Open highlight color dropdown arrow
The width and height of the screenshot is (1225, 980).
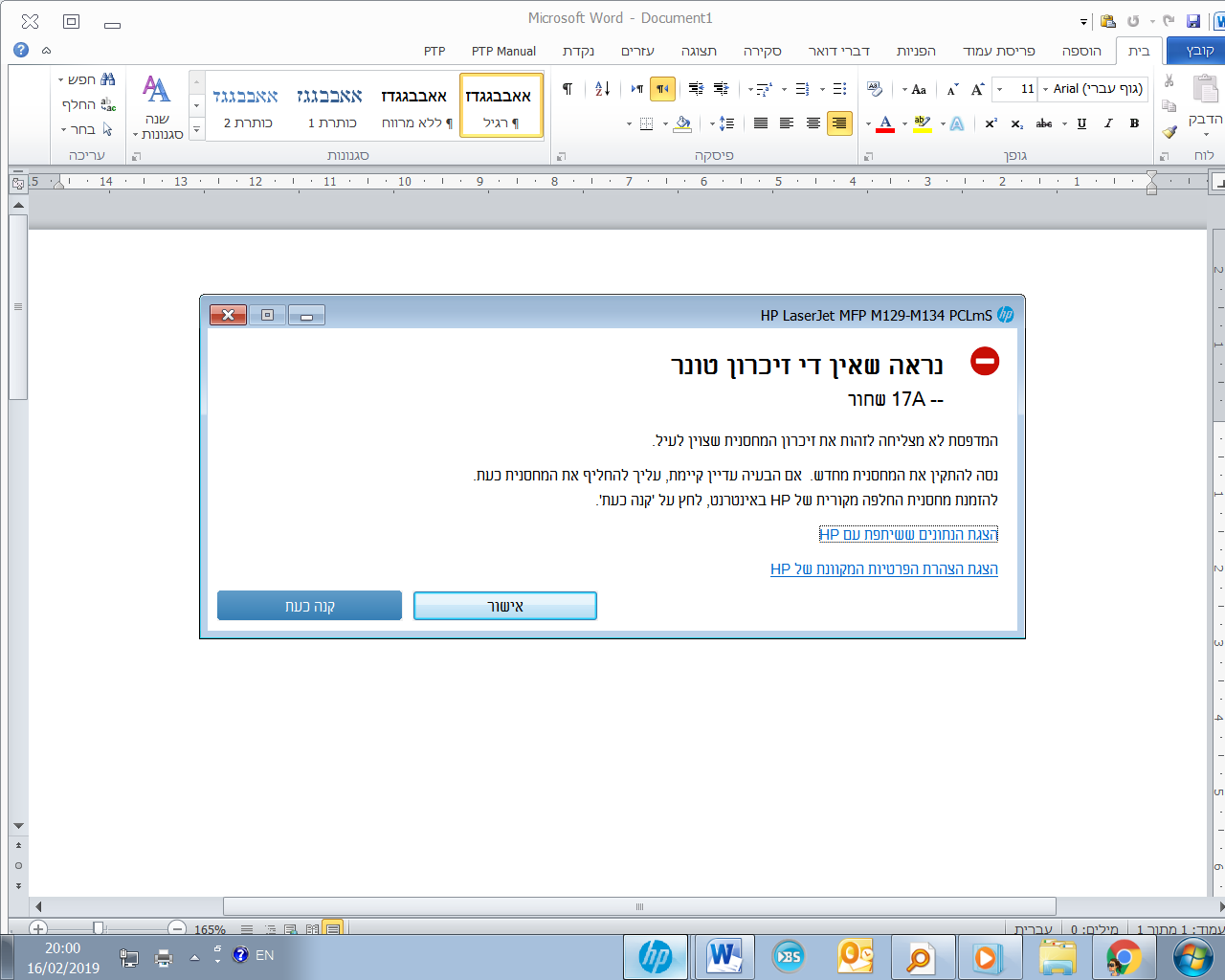click(904, 123)
